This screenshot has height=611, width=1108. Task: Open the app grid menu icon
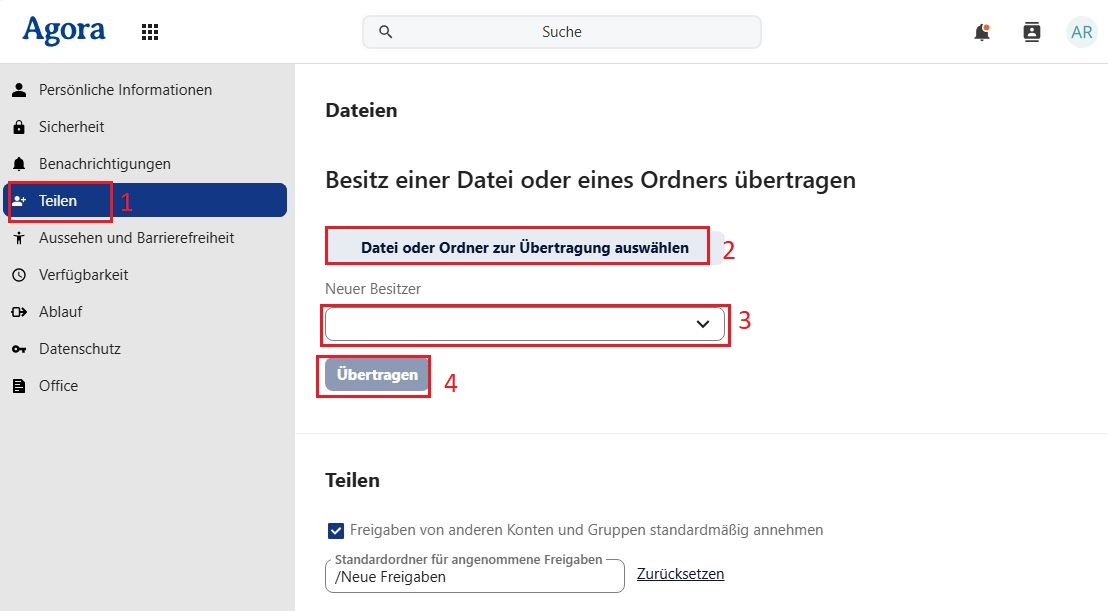[150, 32]
